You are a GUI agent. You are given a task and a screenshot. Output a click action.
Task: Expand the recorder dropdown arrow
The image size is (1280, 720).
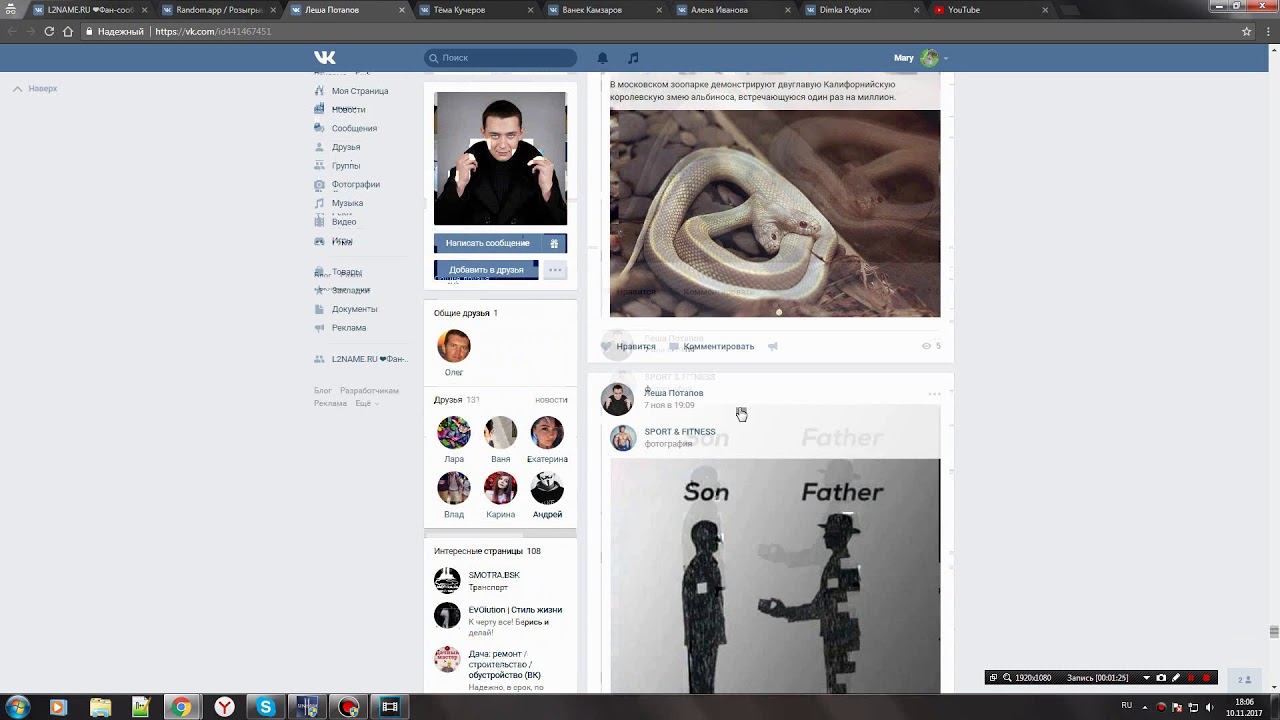point(1146,678)
